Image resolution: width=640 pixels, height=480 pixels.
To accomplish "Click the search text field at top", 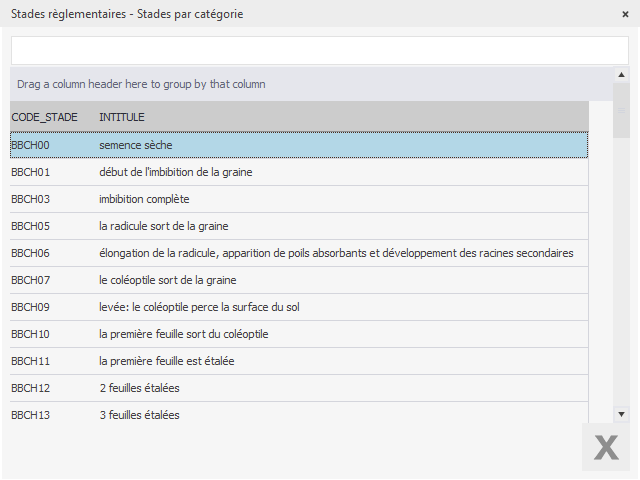I will (x=319, y=51).
